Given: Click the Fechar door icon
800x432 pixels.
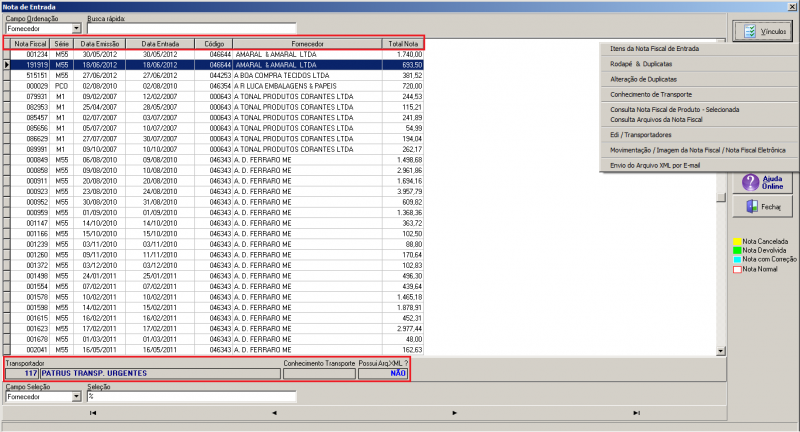Looking at the screenshot, I should tap(752, 207).
